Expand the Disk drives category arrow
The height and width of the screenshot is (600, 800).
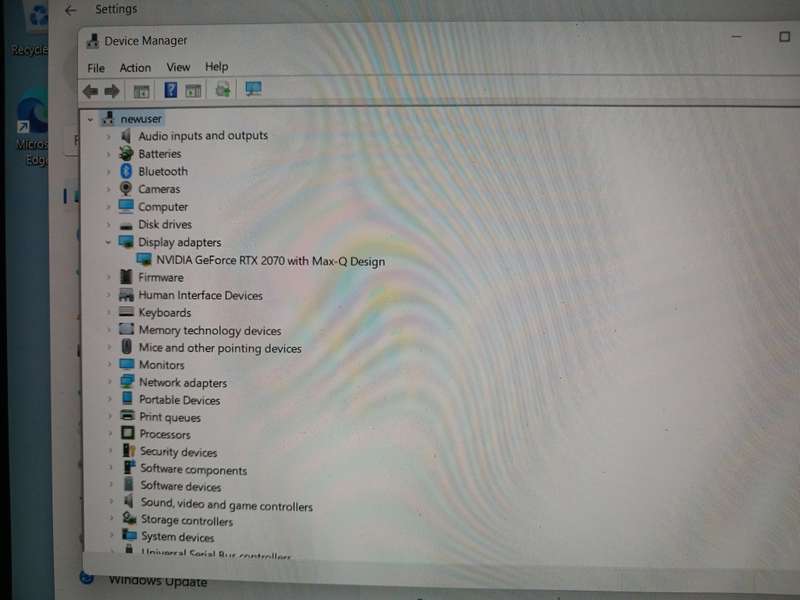pyautogui.click(x=108, y=225)
